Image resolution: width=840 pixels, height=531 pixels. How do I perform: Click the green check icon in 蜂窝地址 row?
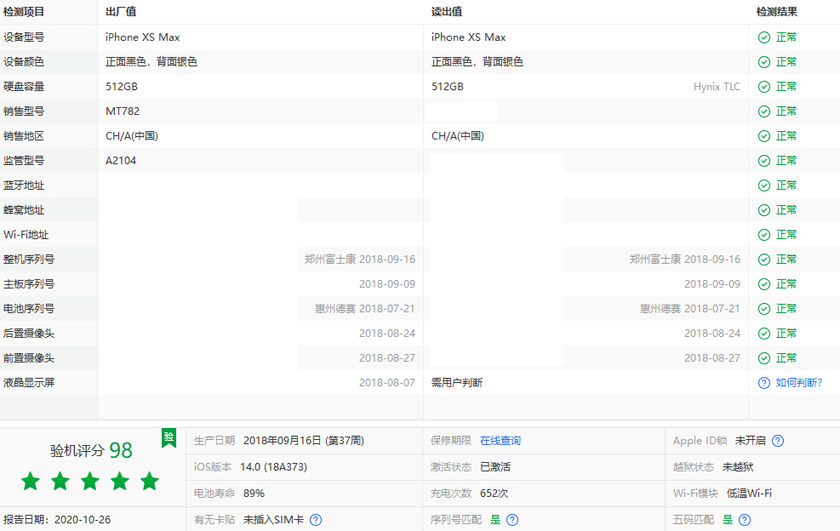764,210
